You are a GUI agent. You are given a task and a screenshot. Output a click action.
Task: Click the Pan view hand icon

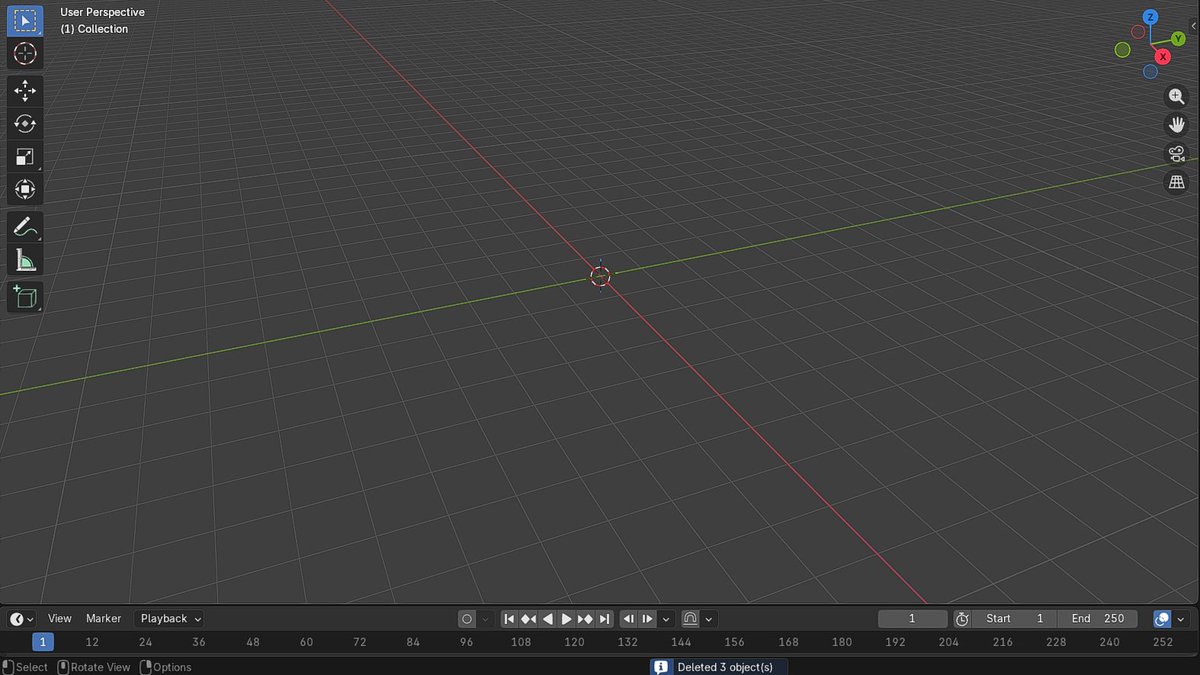pyautogui.click(x=1177, y=125)
